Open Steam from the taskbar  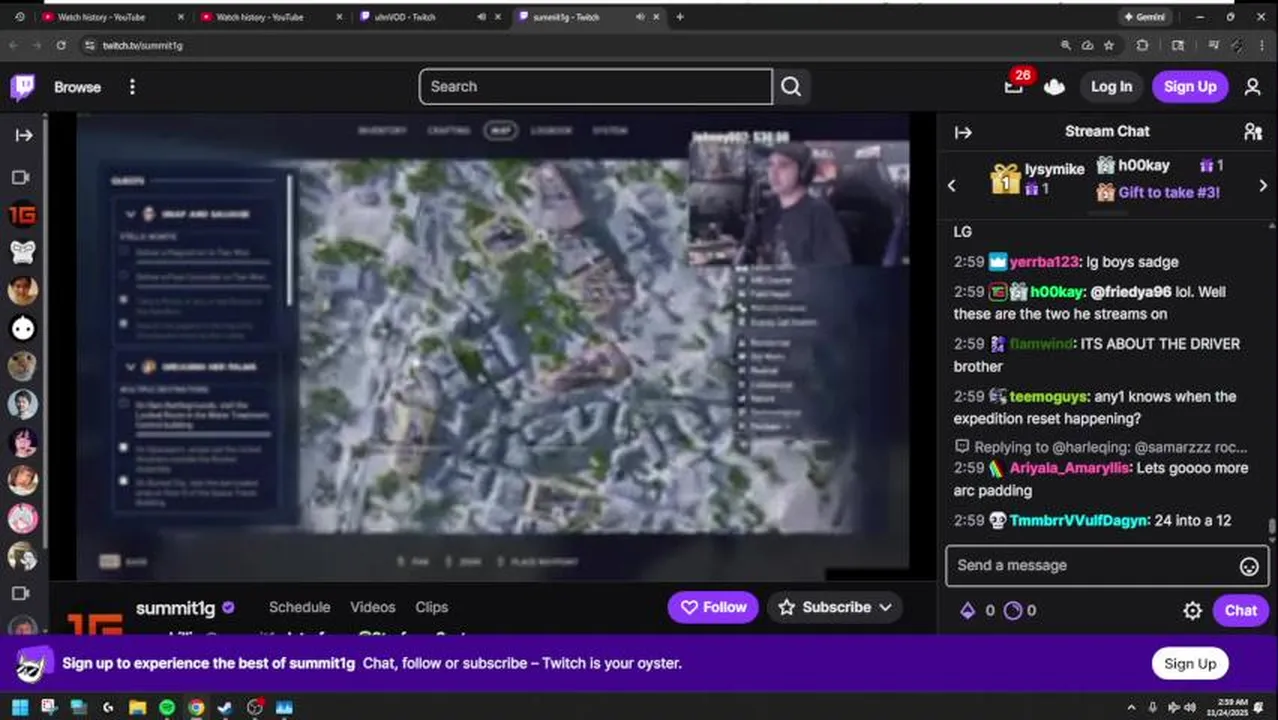225,708
